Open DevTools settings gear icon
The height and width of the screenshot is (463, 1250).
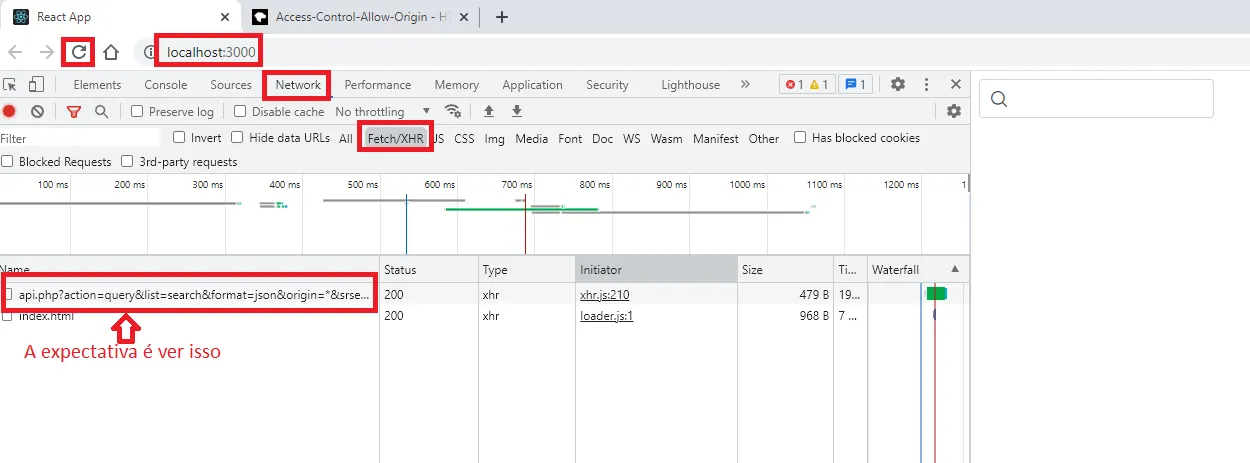[898, 85]
